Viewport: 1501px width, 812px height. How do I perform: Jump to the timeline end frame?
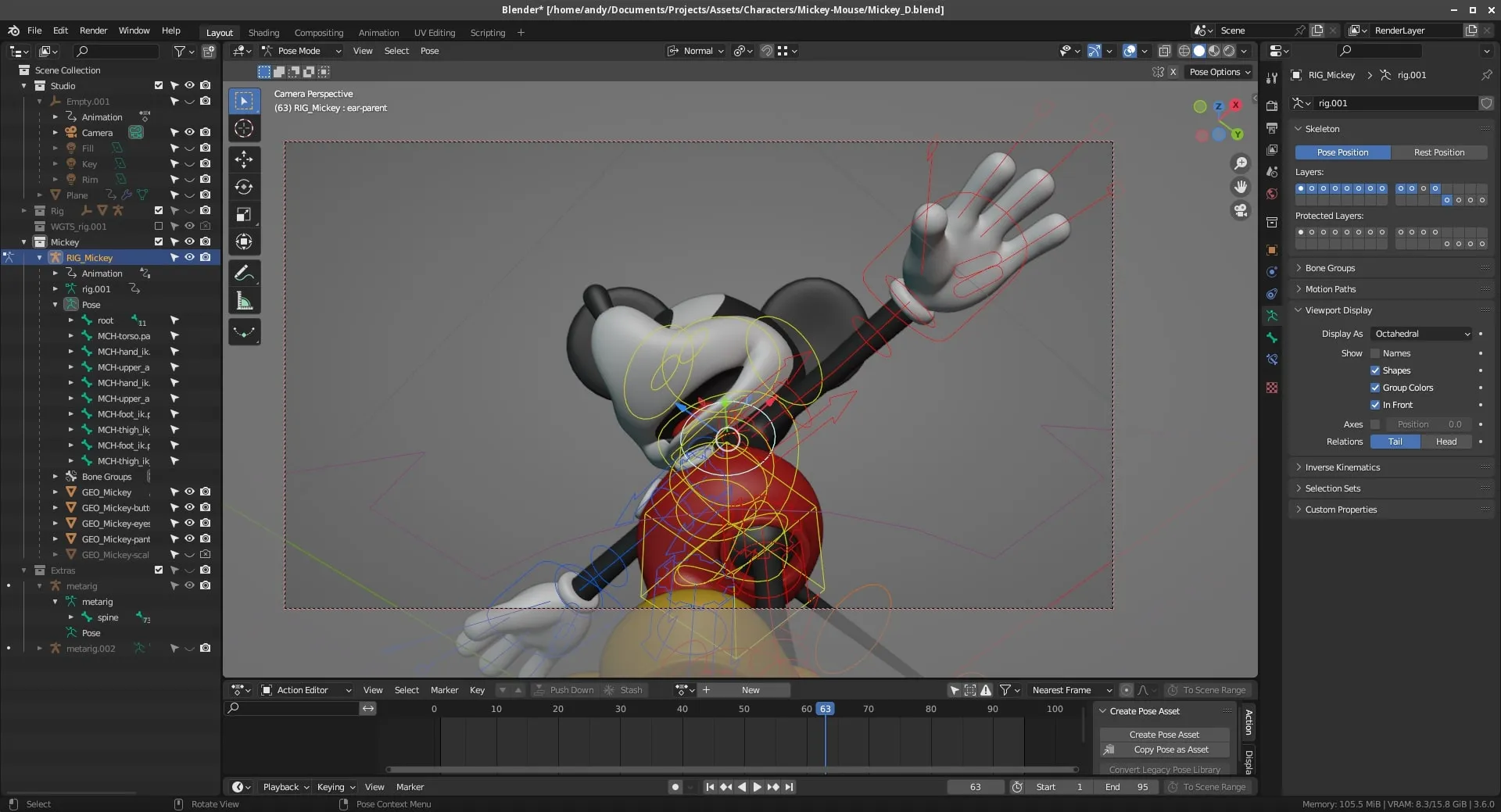click(789, 787)
